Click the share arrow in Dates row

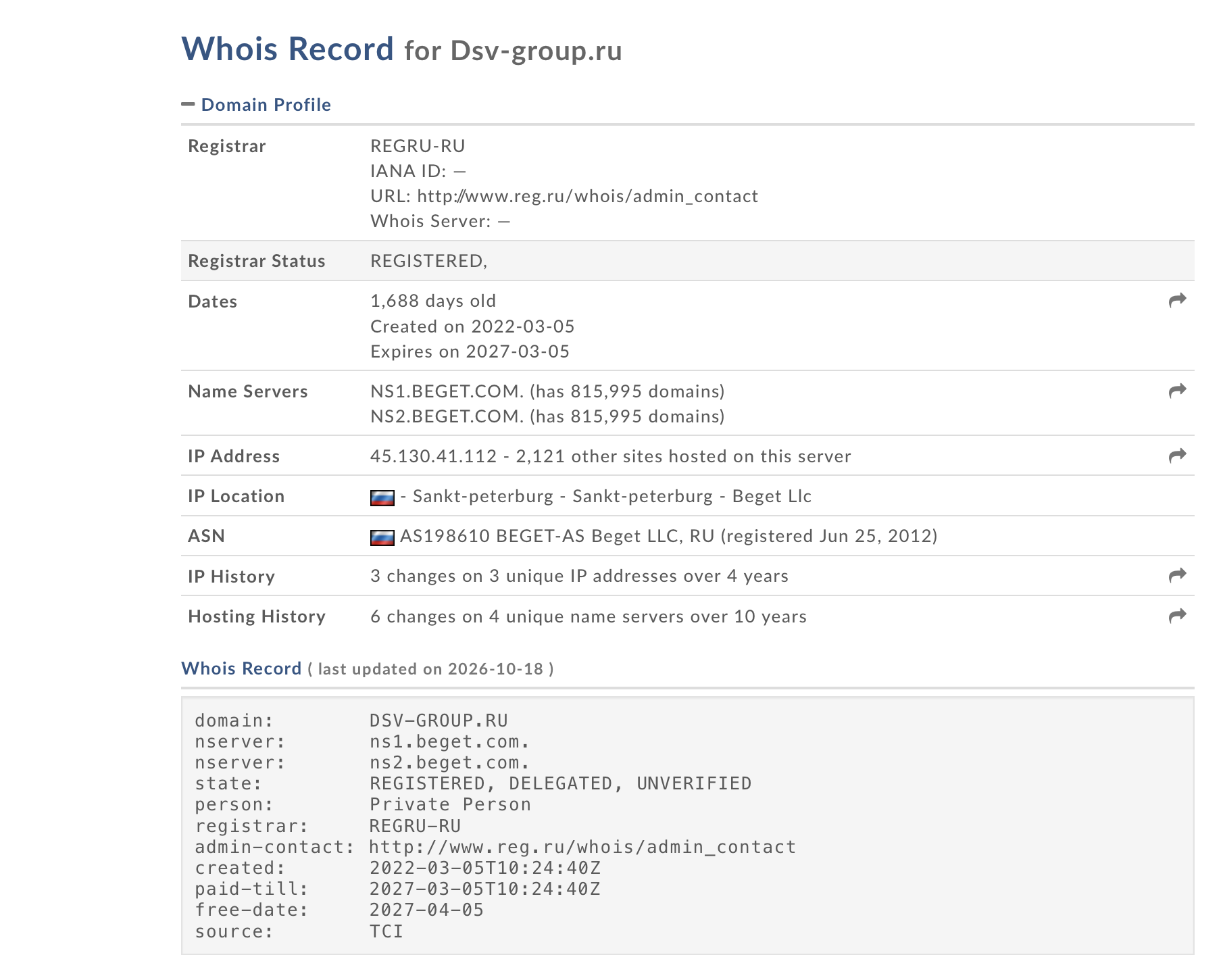(x=1178, y=300)
